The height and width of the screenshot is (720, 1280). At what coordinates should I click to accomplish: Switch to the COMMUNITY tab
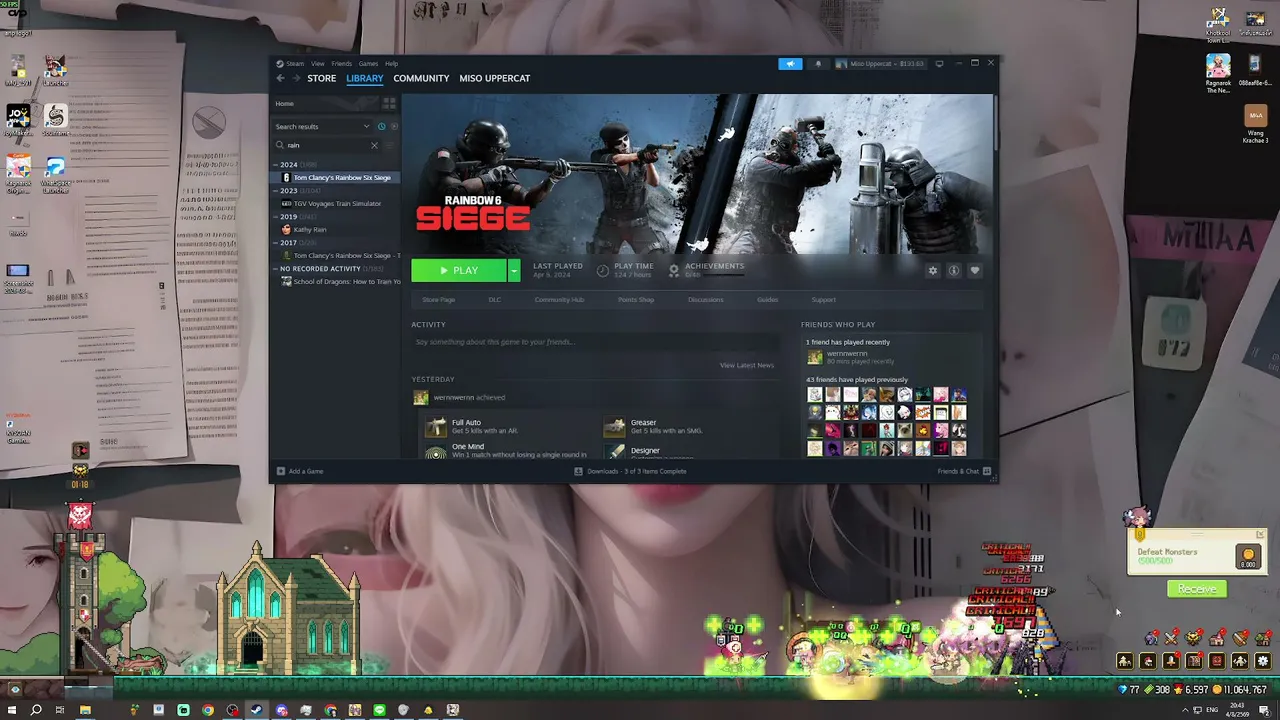(421, 78)
